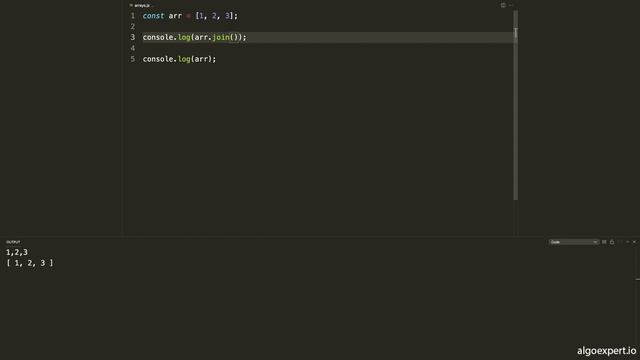Toggle the output scroll lock icon
The height and width of the screenshot is (360, 640).
point(612,242)
